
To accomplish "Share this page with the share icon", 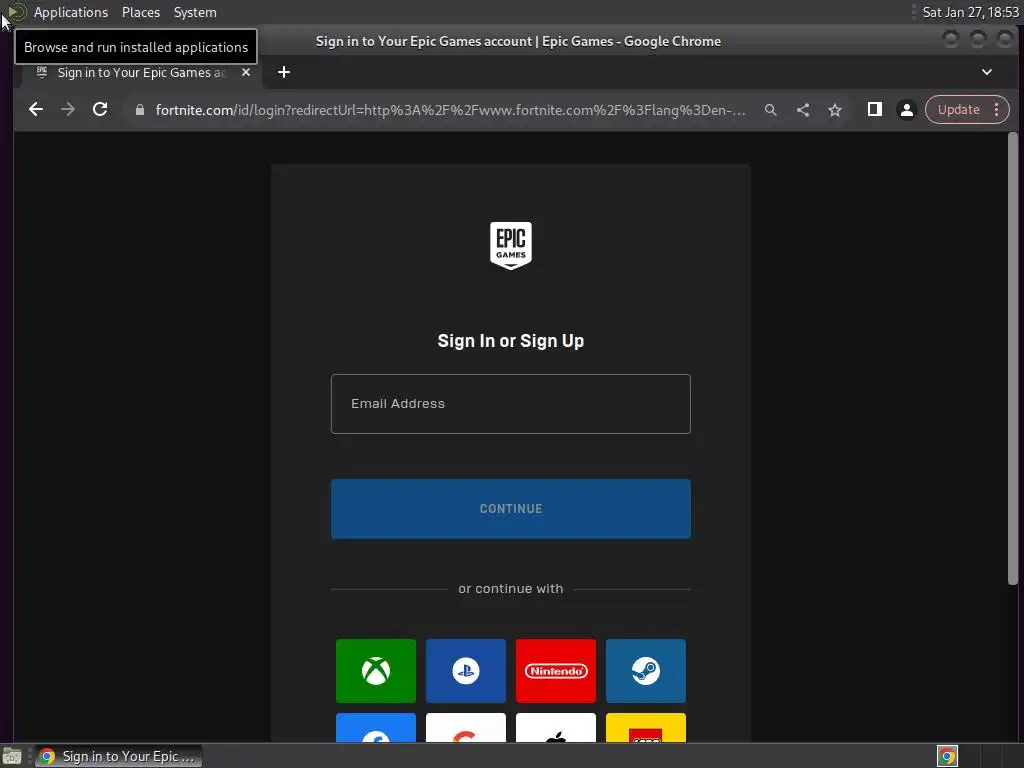I will click(x=803, y=110).
